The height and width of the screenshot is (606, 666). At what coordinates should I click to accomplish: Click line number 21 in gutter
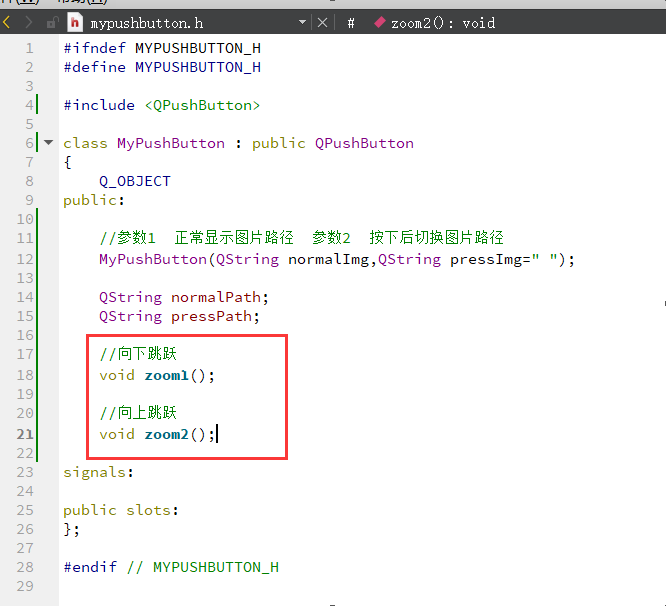pos(25,434)
